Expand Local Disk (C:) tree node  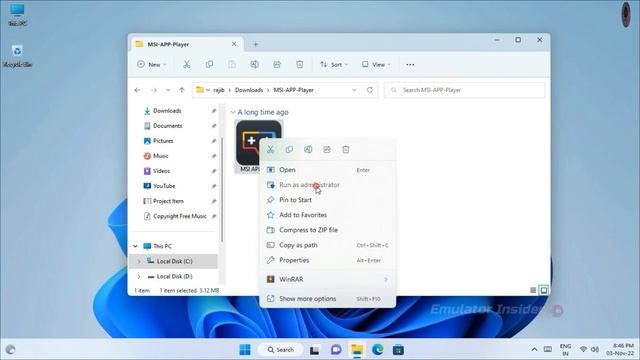pyautogui.click(x=139, y=261)
